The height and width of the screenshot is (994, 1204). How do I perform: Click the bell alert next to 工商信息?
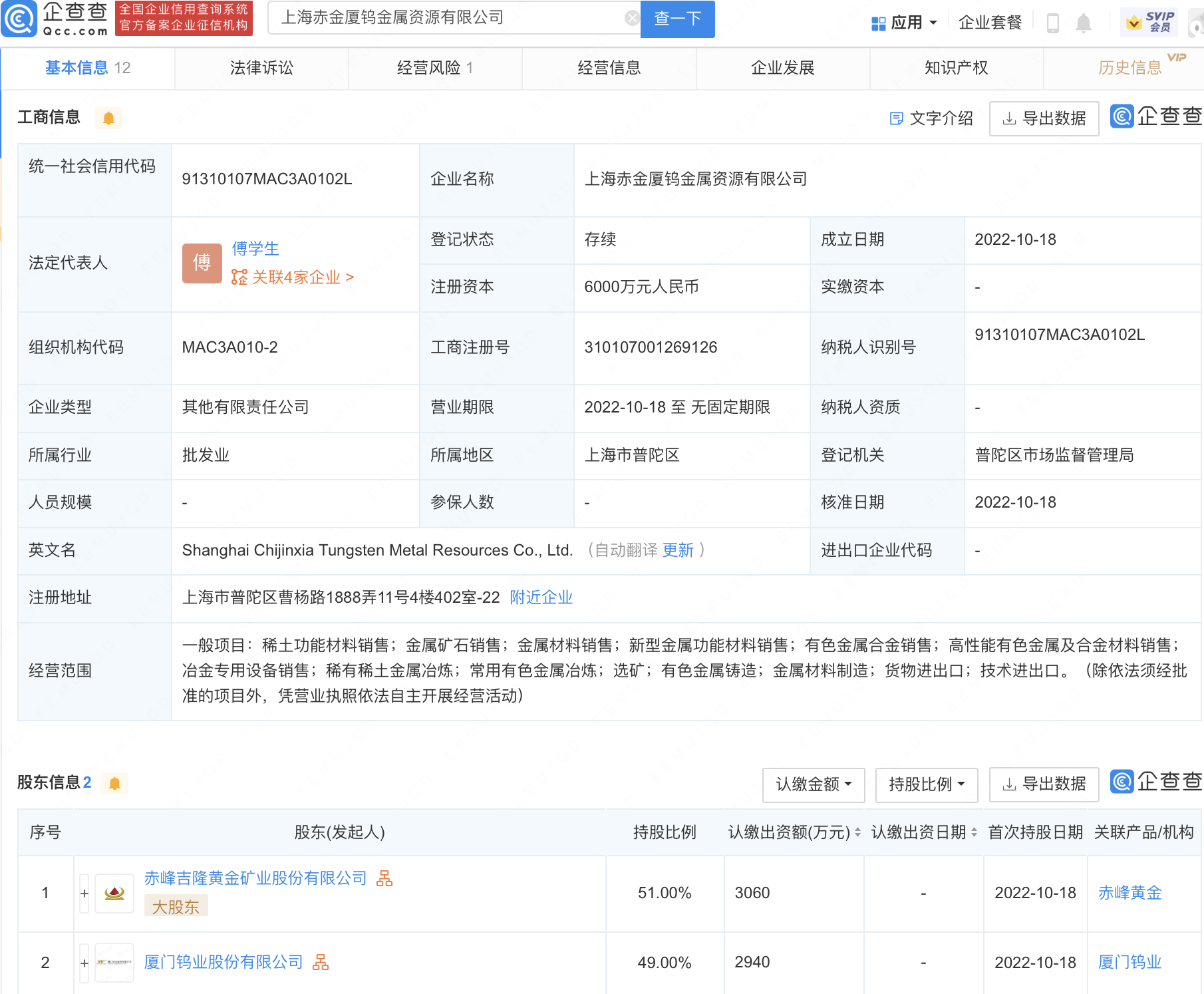(108, 118)
